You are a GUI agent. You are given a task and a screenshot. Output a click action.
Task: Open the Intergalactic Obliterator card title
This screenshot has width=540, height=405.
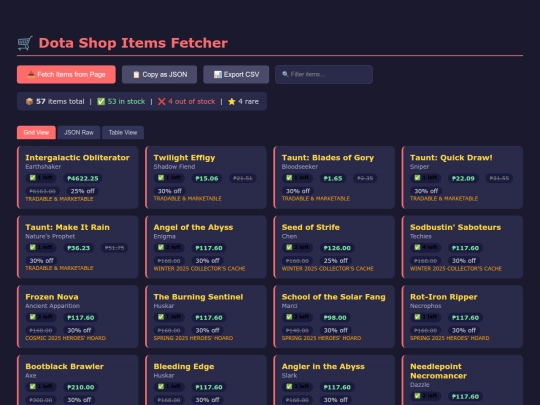click(x=77, y=158)
